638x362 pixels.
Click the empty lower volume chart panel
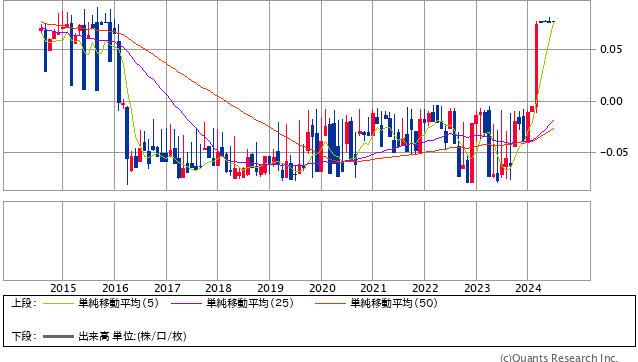coord(297,241)
